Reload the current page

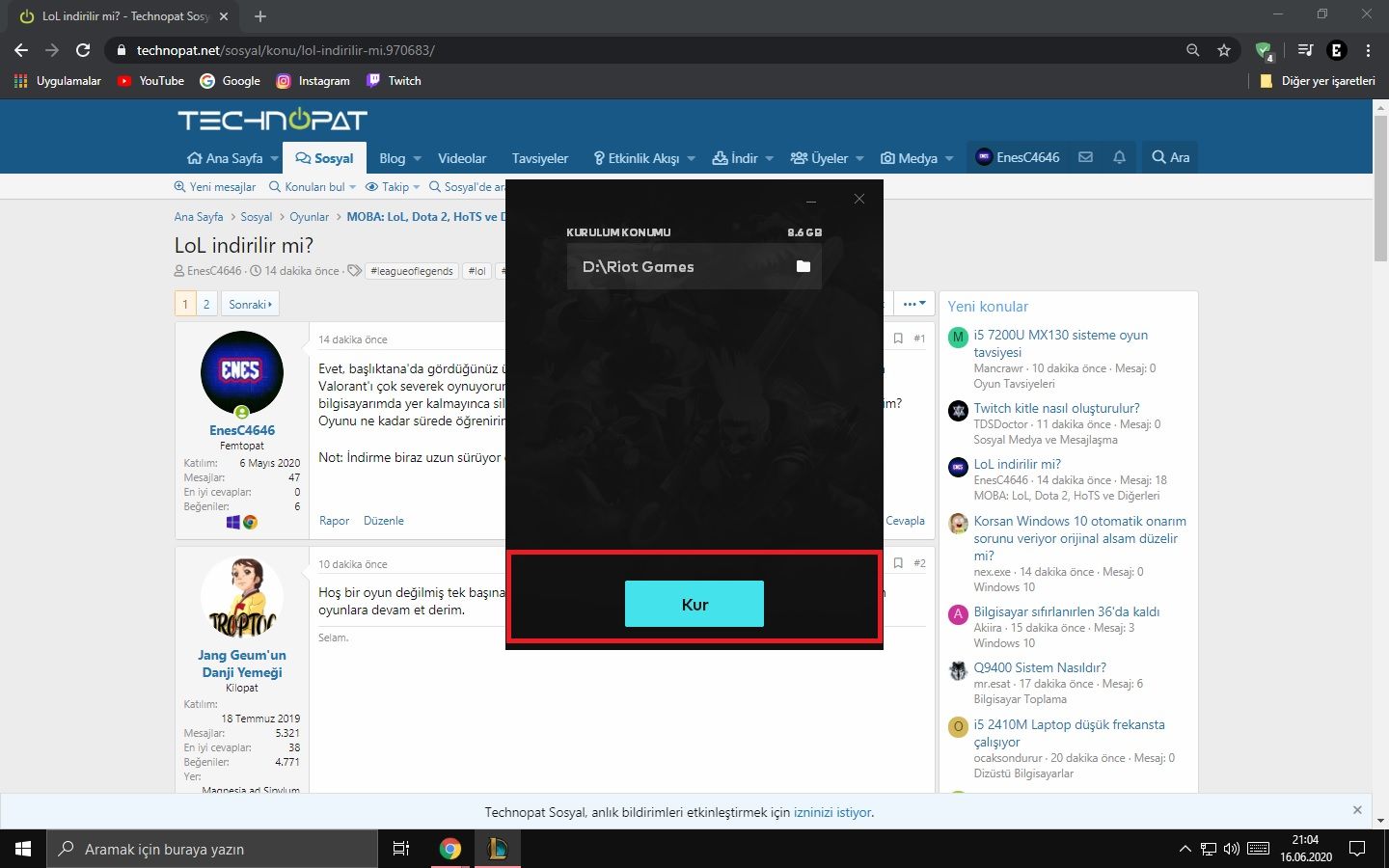click(x=83, y=50)
